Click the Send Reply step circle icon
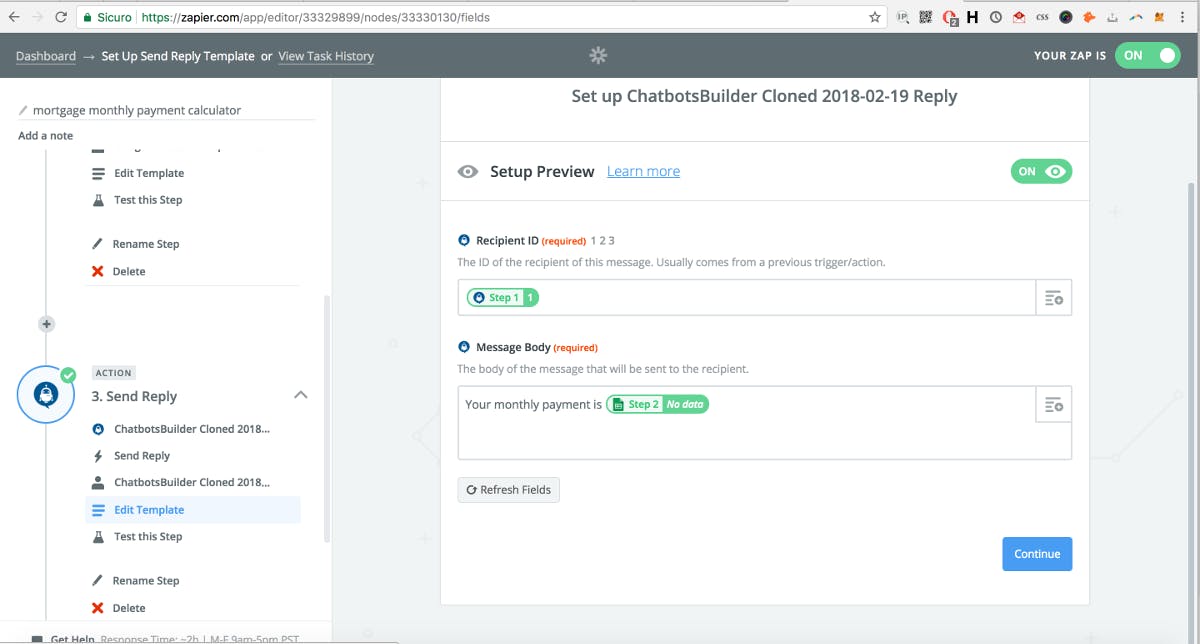The image size is (1200, 644). (45, 395)
